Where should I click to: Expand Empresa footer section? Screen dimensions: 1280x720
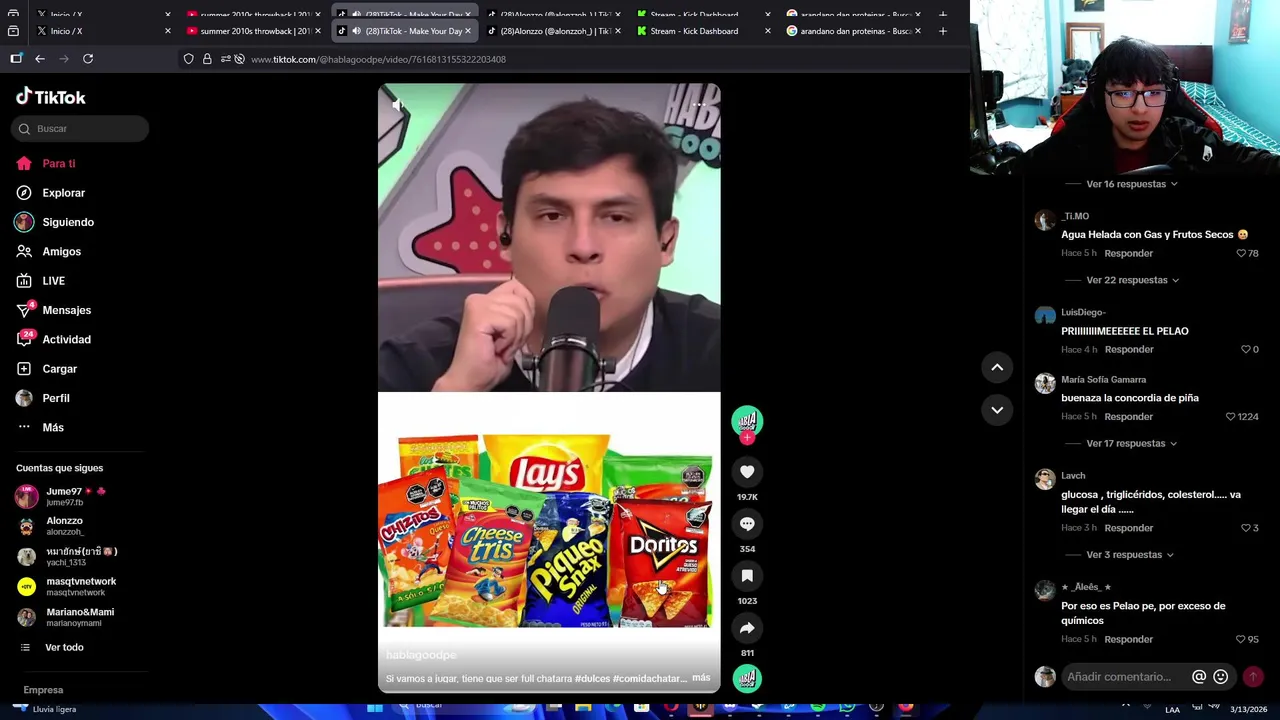(43, 690)
